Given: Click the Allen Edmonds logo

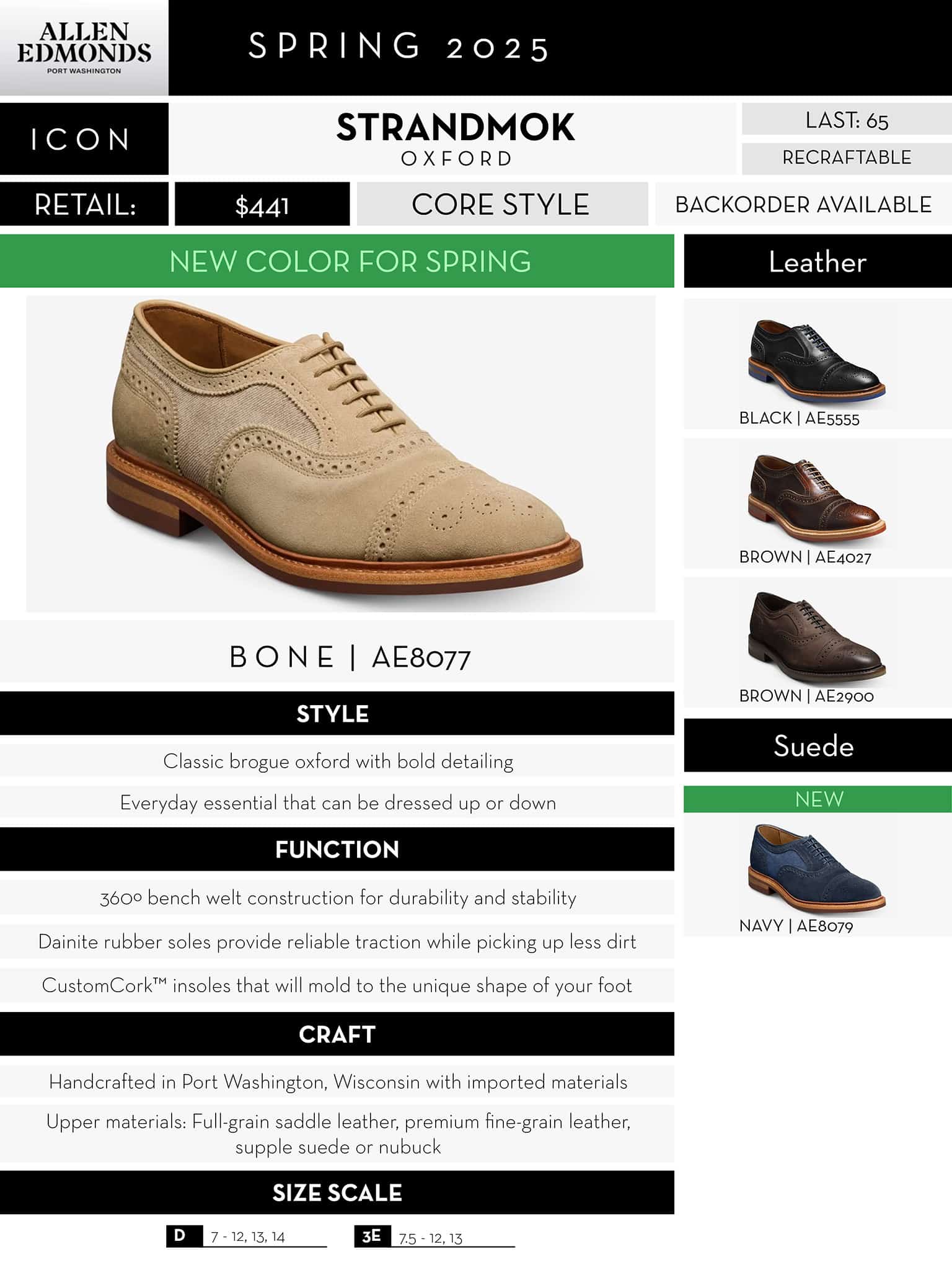Looking at the screenshot, I should (x=84, y=48).
